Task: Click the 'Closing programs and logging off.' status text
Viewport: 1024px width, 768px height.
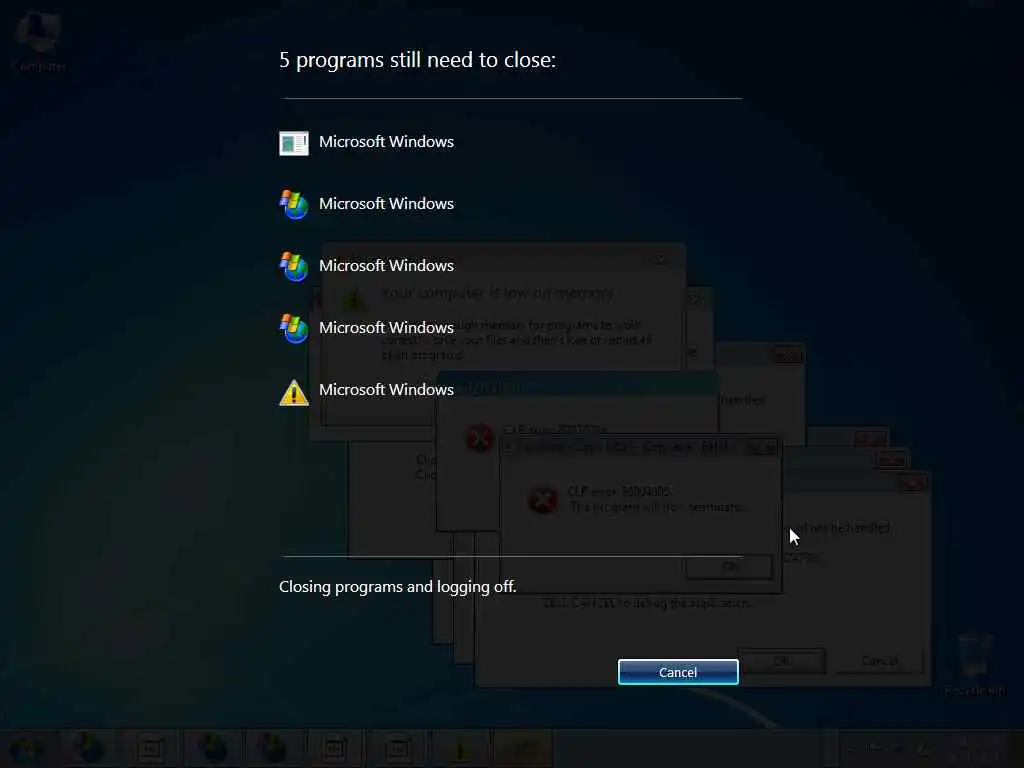Action: (x=397, y=586)
